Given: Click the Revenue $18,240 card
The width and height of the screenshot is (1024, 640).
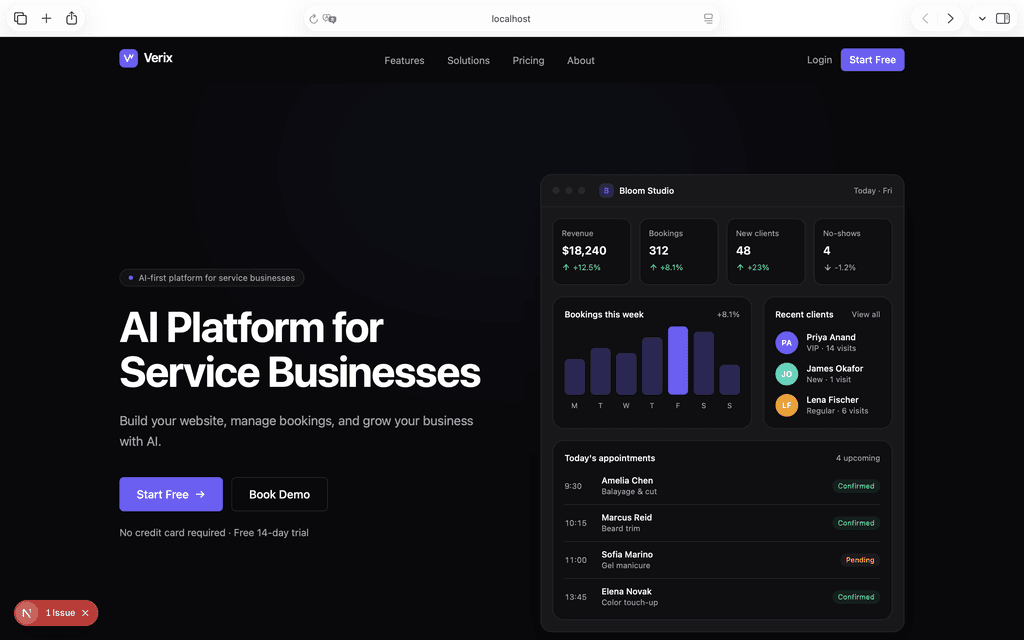Looking at the screenshot, I should (x=592, y=251).
